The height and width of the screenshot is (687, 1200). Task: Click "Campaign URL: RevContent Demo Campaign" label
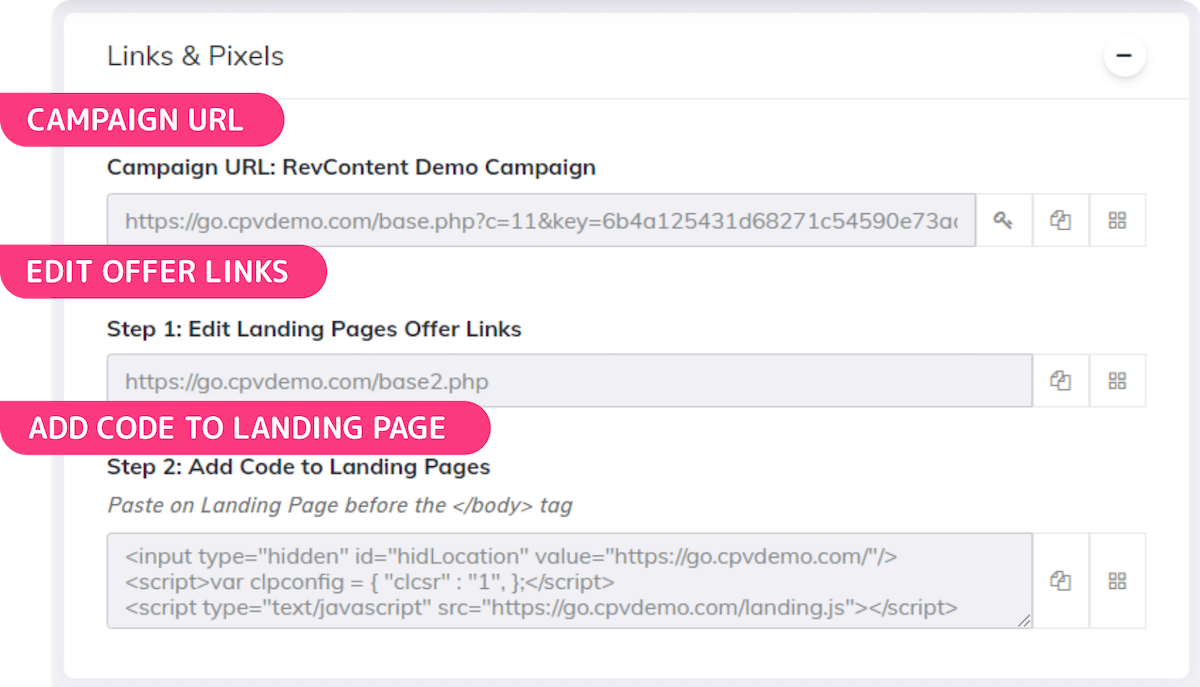tap(351, 167)
